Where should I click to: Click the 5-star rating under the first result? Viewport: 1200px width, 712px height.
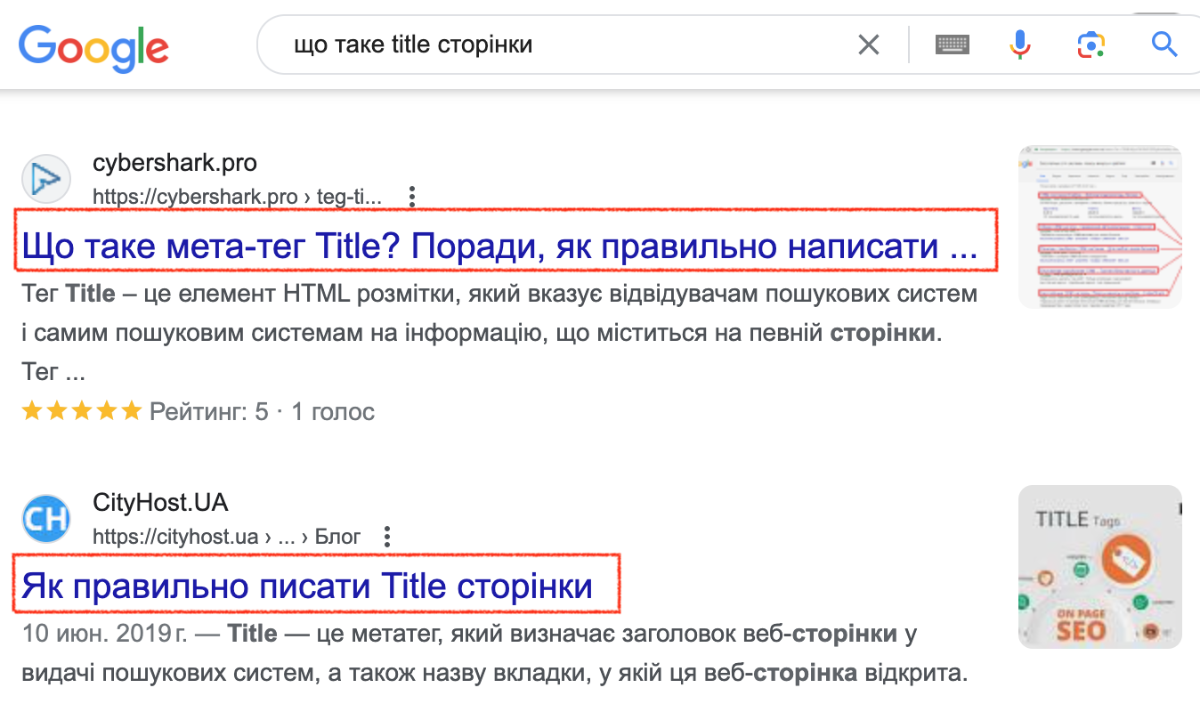coord(80,410)
